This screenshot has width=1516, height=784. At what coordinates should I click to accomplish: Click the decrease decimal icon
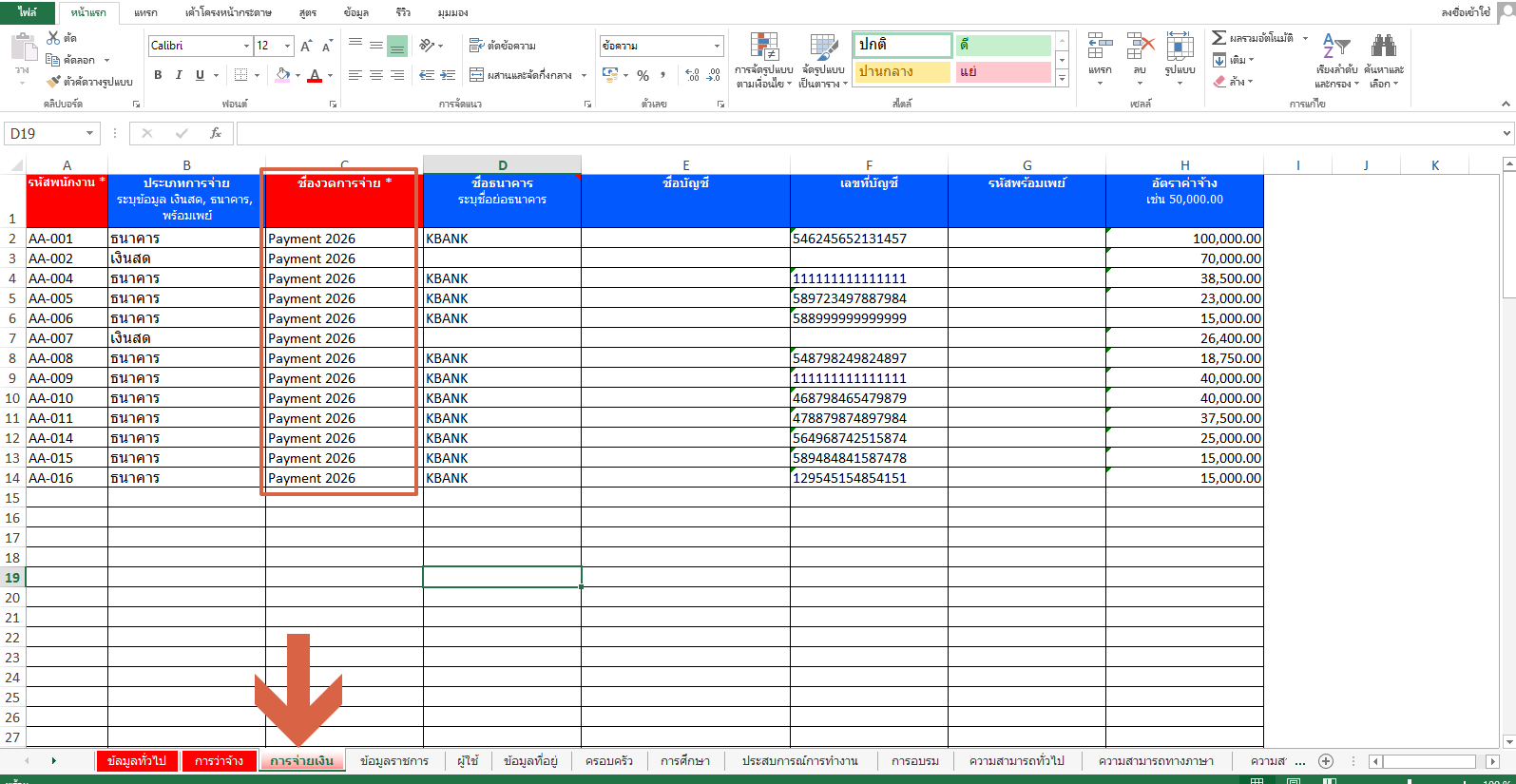click(714, 75)
